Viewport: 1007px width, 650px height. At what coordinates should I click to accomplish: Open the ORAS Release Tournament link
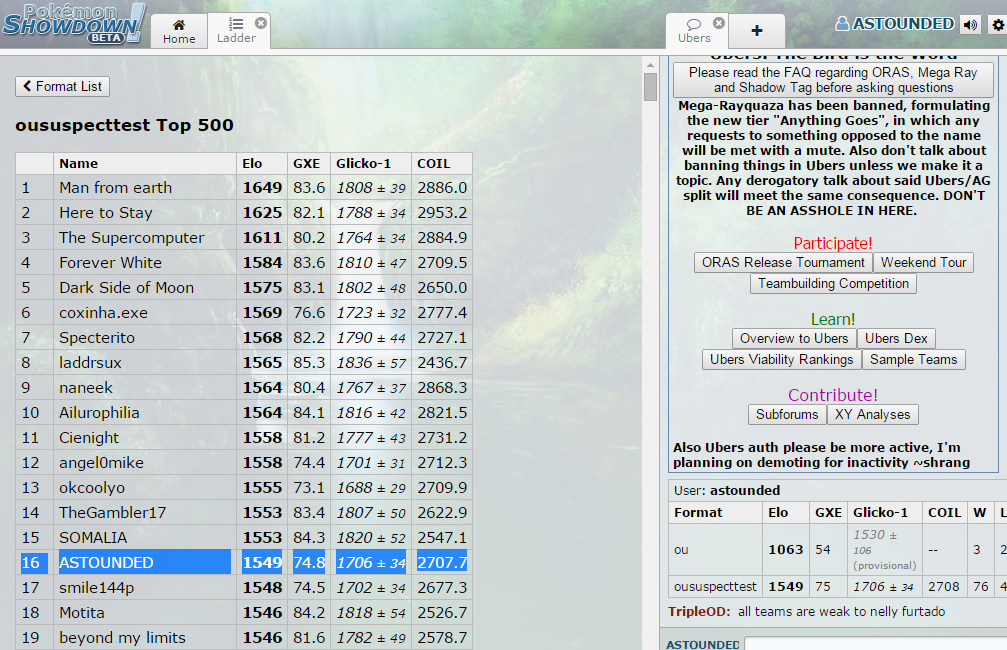click(783, 263)
